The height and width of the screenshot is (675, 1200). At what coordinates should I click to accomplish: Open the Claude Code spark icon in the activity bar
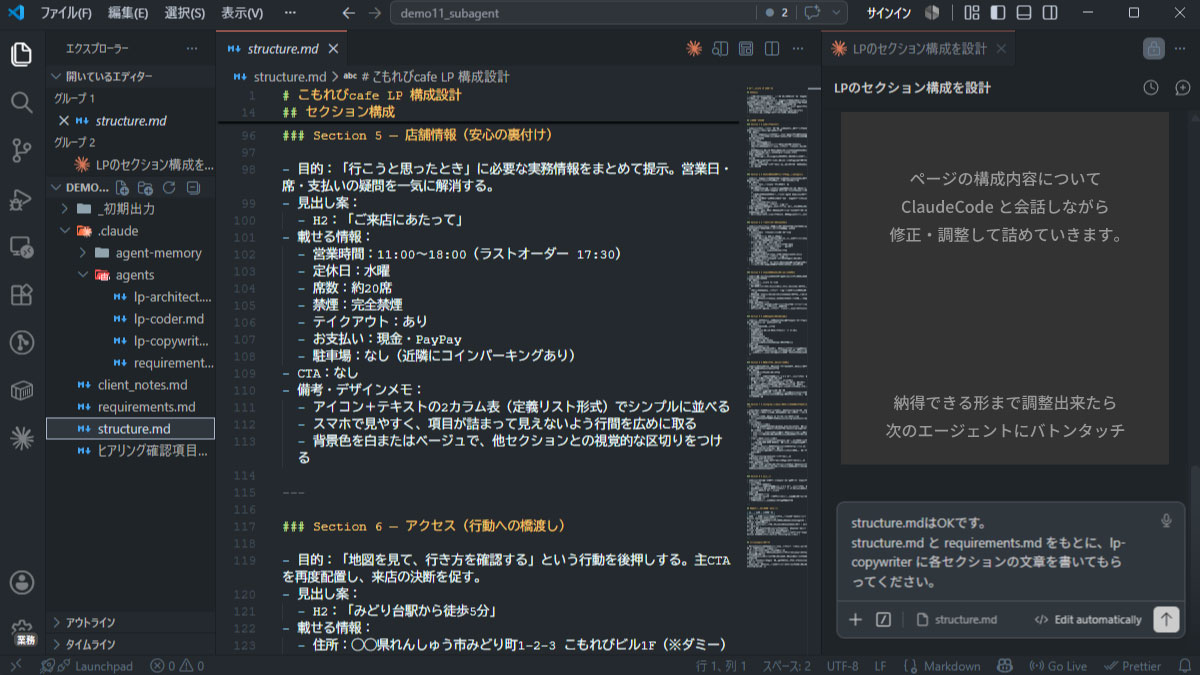pyautogui.click(x=21, y=437)
